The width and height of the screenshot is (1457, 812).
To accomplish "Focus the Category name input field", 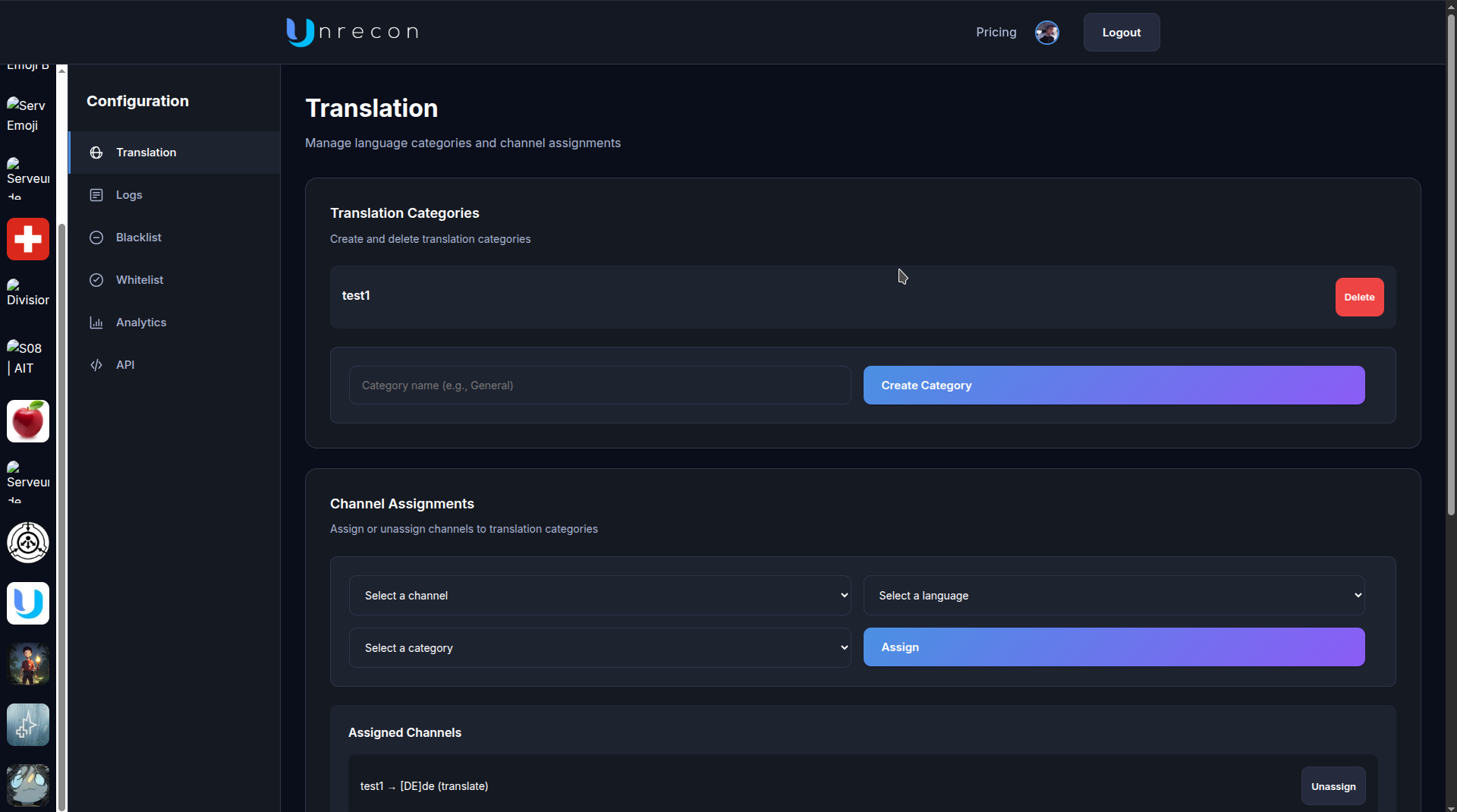I will pyautogui.click(x=599, y=386).
